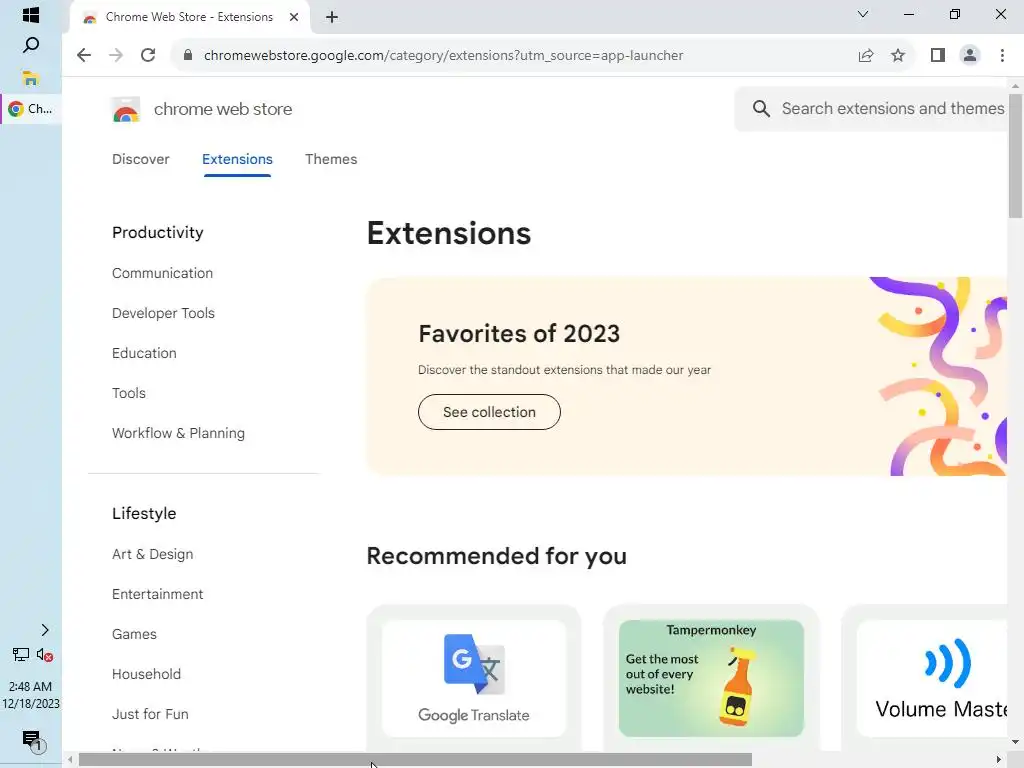Reload the Chrome Web Store page
The width and height of the screenshot is (1024, 768).
148,56
